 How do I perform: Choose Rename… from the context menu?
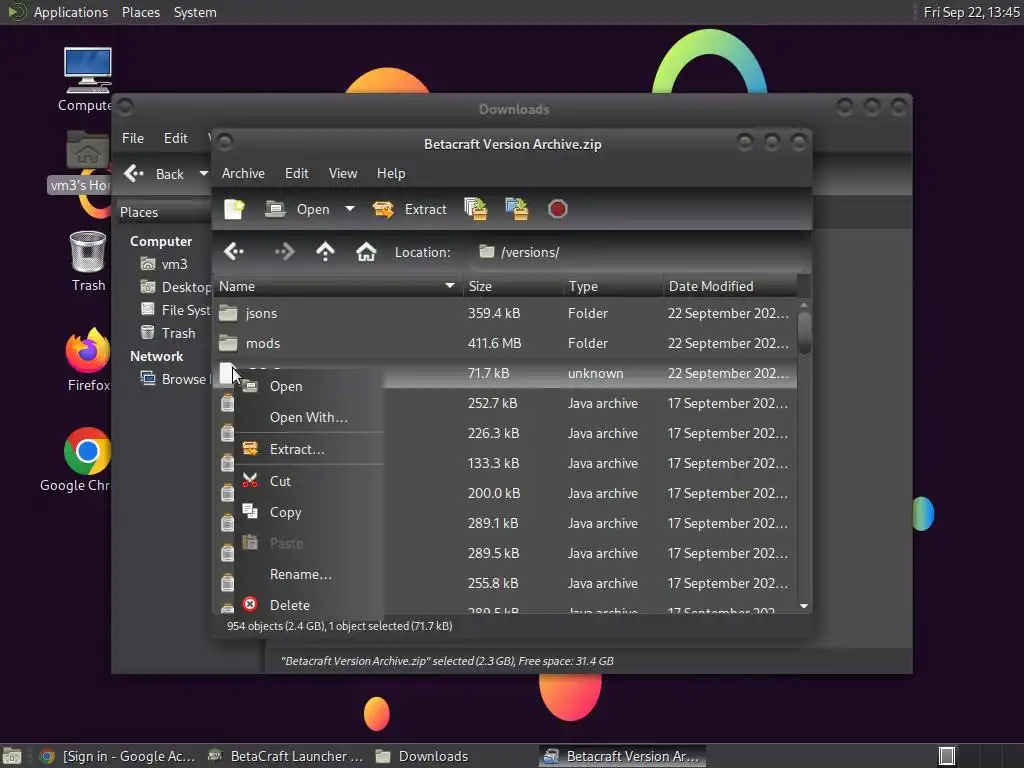[308, 574]
